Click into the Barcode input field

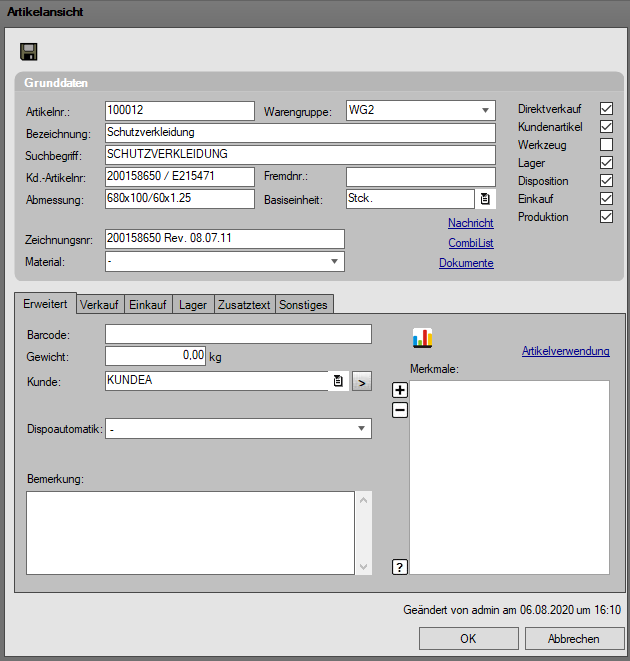point(238,334)
